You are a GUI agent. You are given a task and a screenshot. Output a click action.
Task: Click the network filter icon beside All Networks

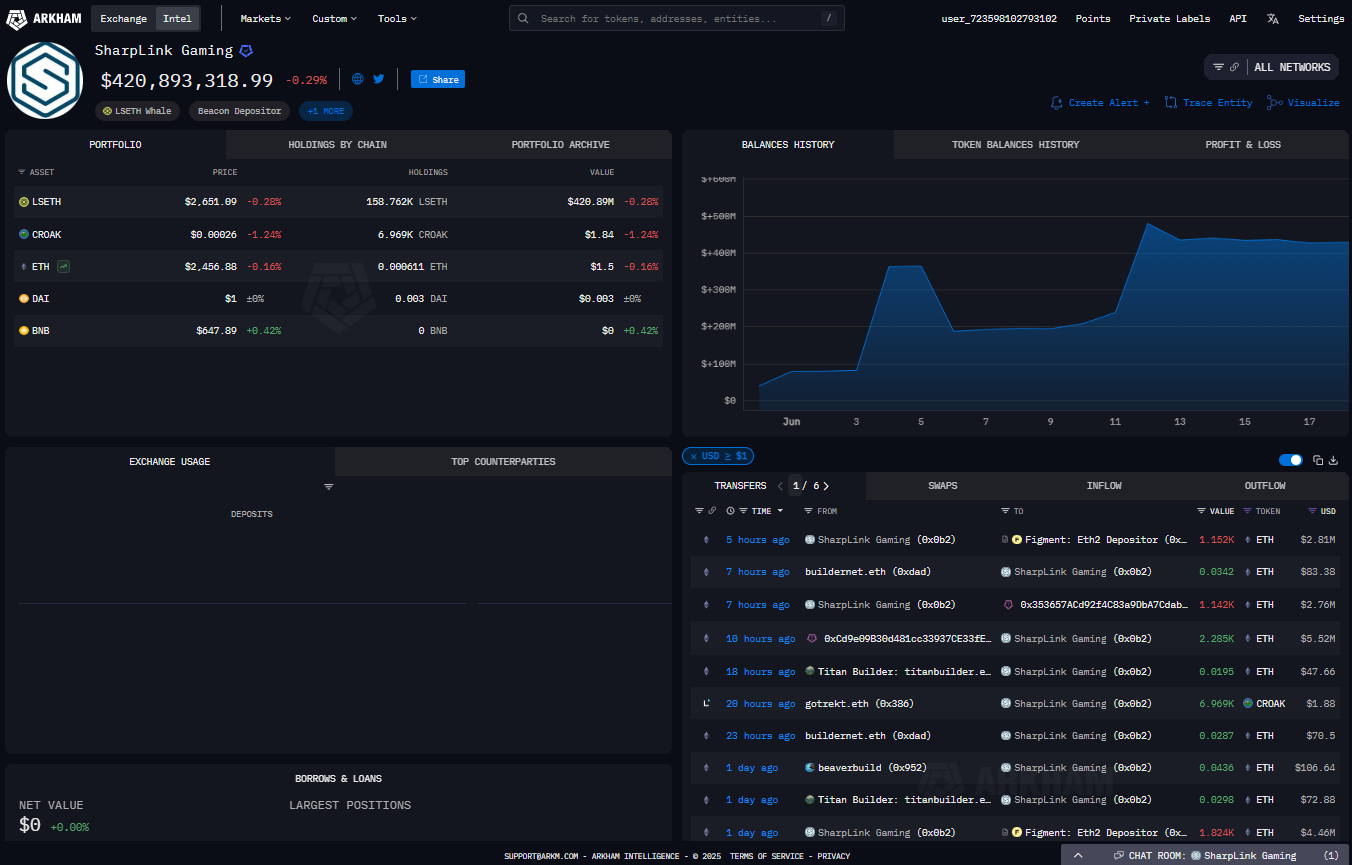1218,67
